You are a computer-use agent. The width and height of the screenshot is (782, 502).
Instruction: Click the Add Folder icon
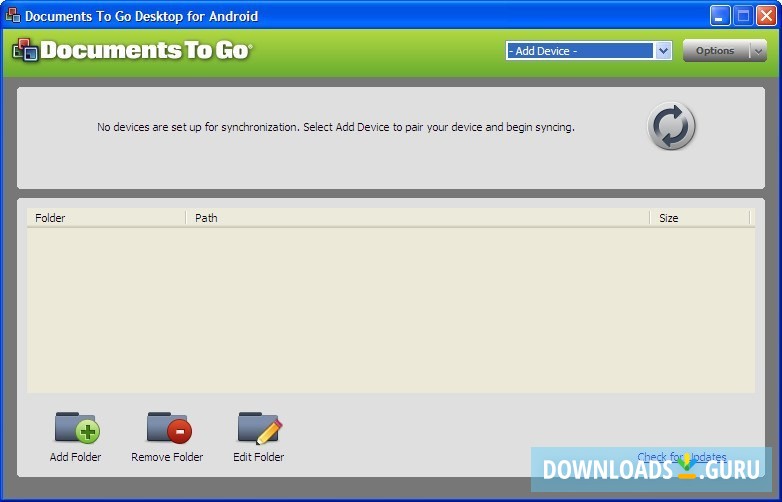pos(77,428)
